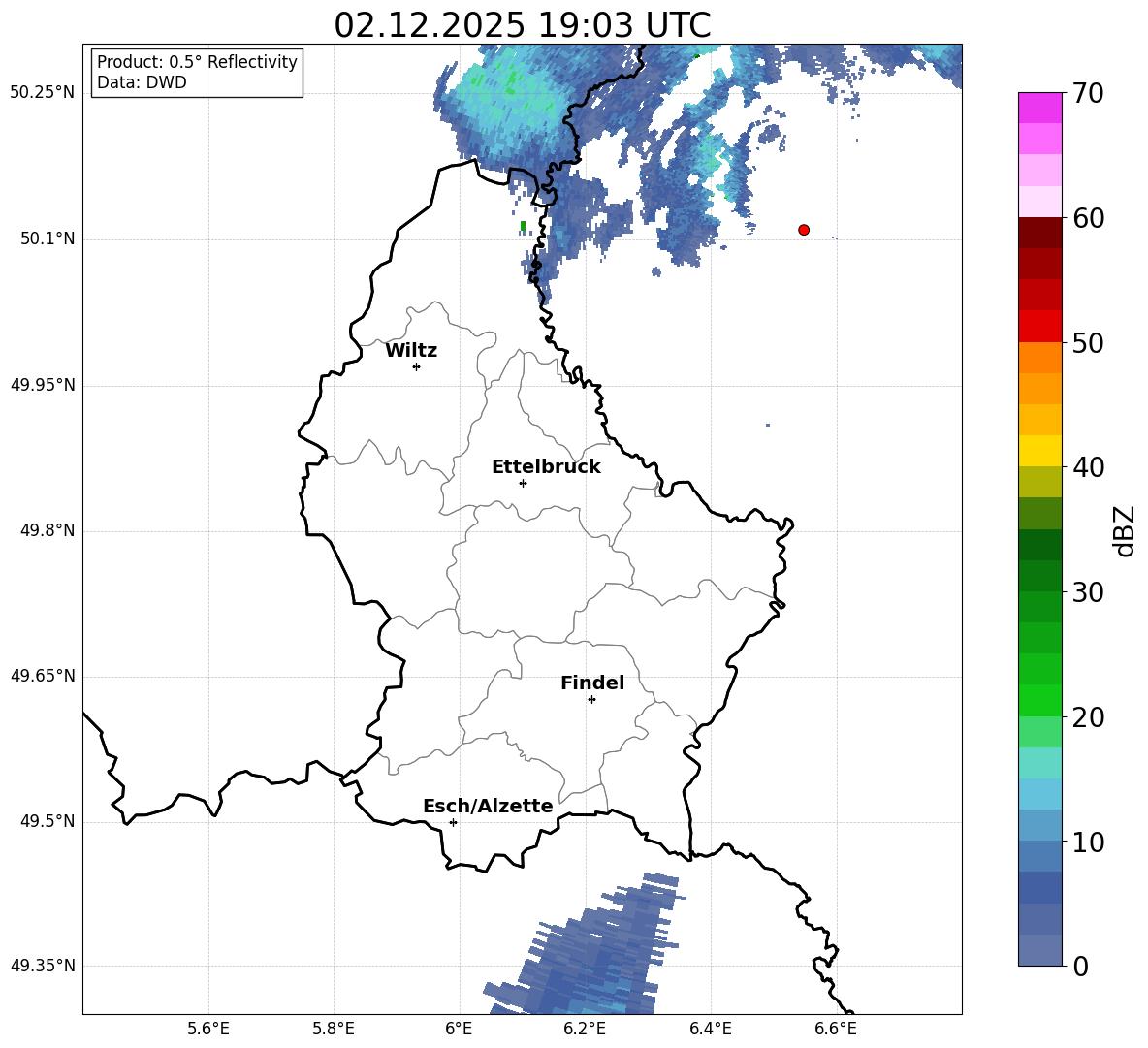Click the 49.95°N latitude label
The image size is (1148, 1048).
(x=43, y=385)
